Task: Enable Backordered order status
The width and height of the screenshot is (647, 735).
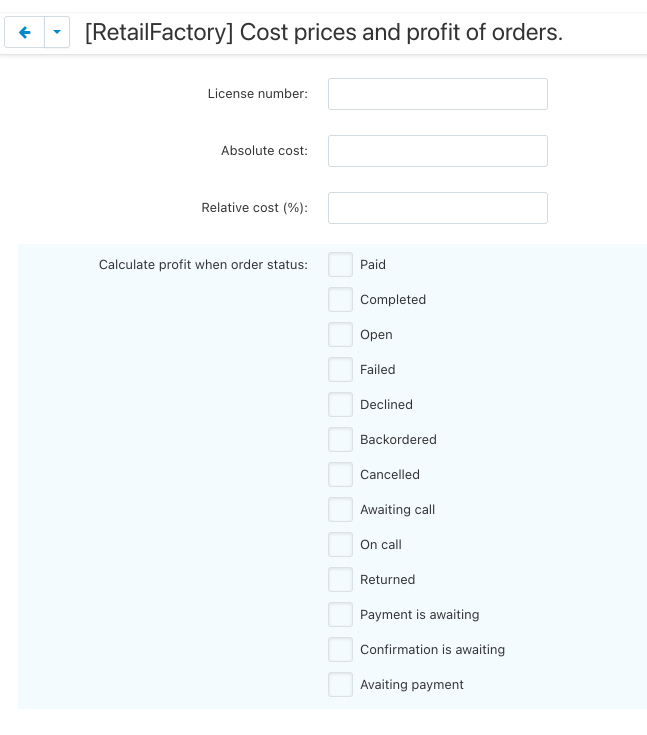Action: click(341, 440)
